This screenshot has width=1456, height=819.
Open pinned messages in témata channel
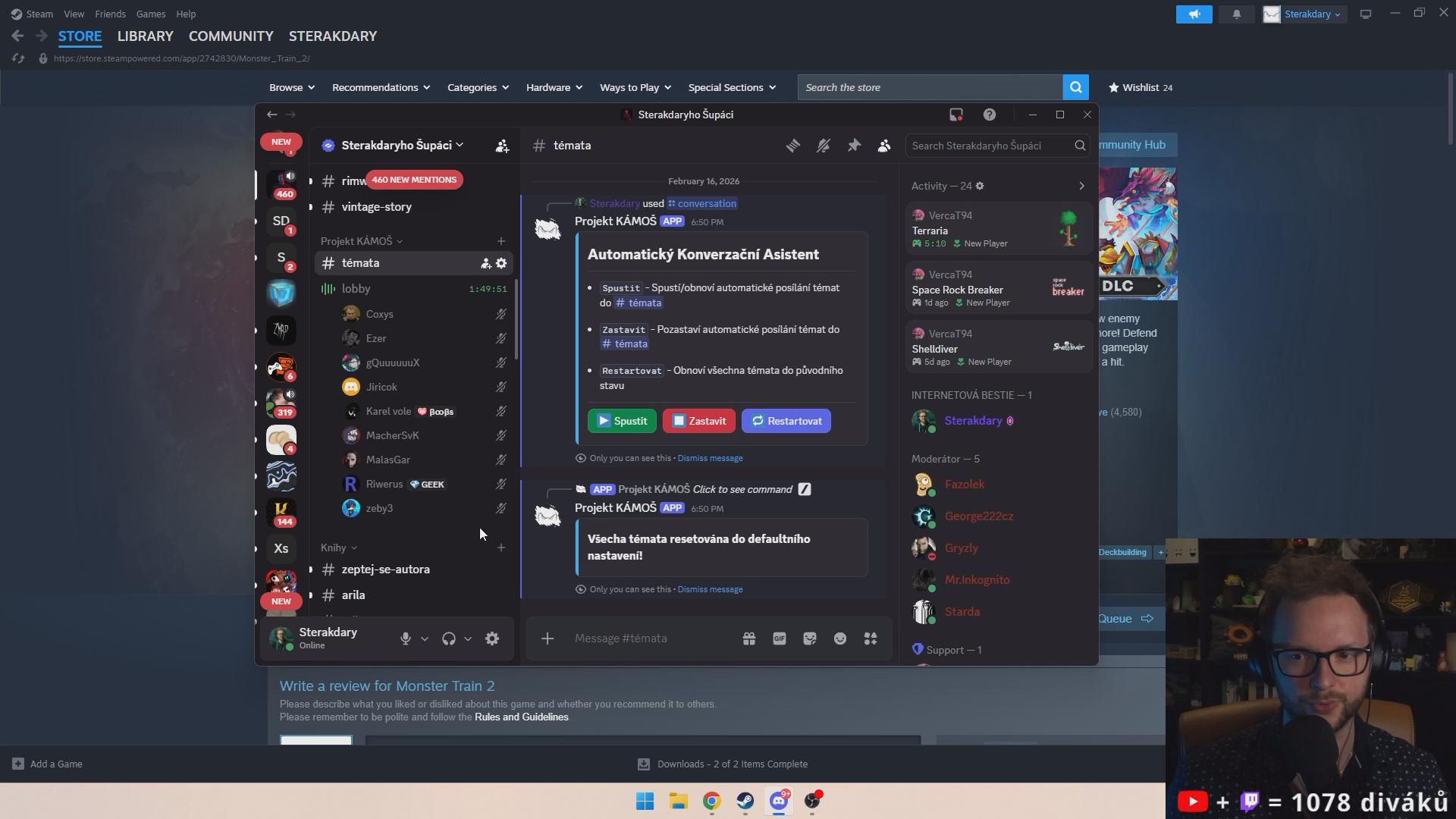pyautogui.click(x=854, y=146)
